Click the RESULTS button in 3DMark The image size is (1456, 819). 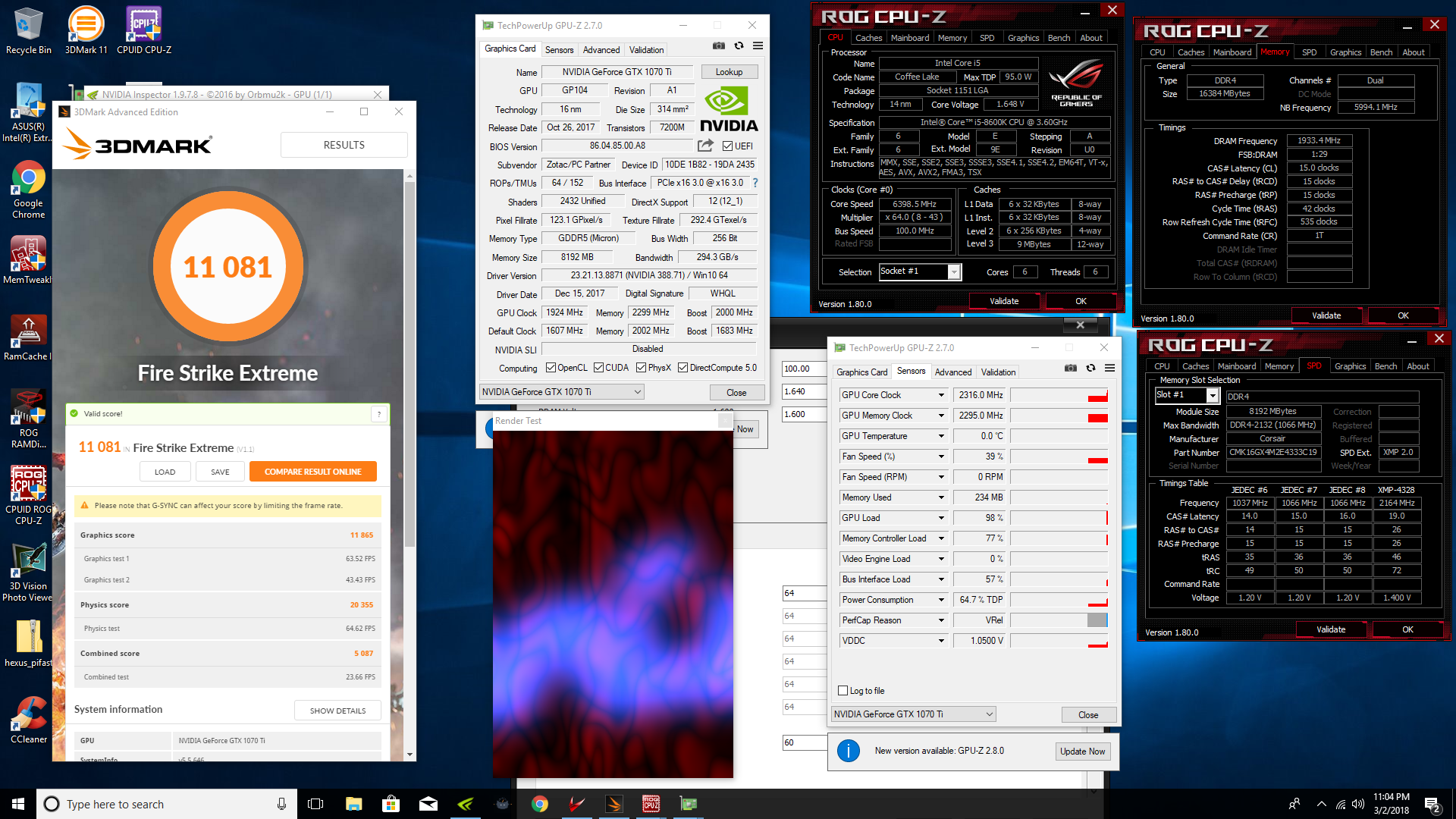[x=344, y=145]
